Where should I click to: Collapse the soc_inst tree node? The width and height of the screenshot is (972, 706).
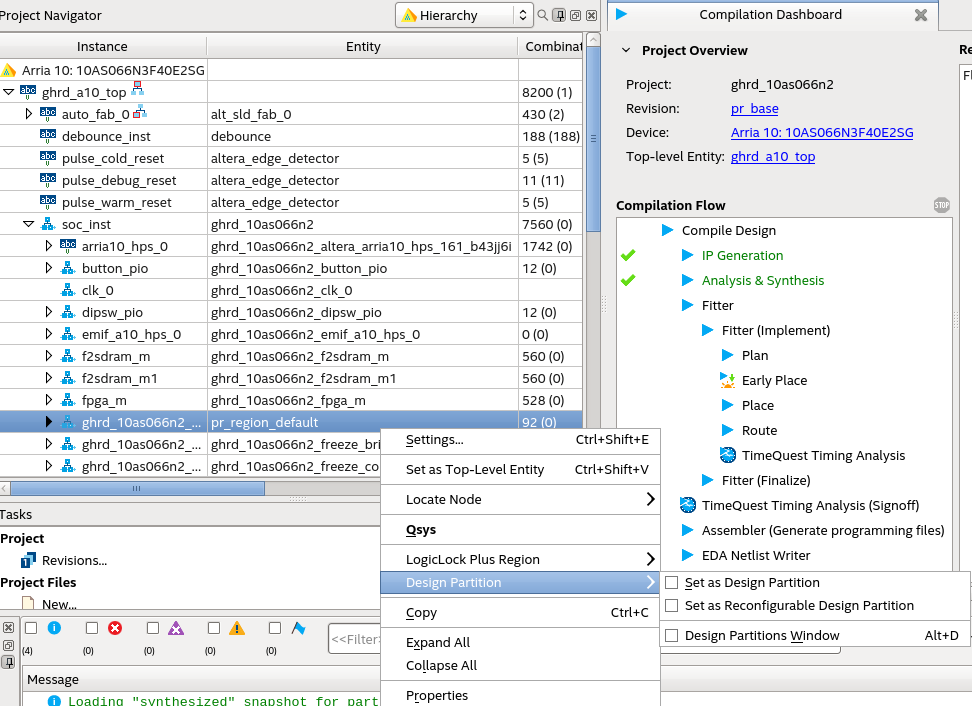pyautogui.click(x=29, y=224)
